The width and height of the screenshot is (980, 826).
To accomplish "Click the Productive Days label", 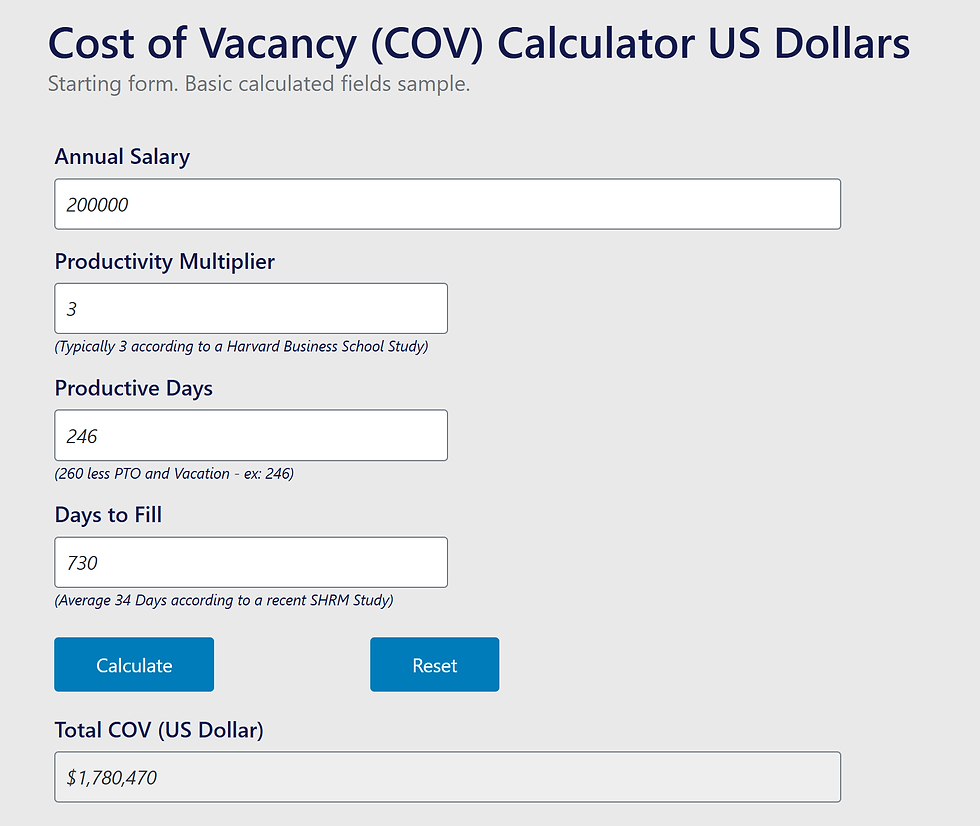I will tap(133, 388).
